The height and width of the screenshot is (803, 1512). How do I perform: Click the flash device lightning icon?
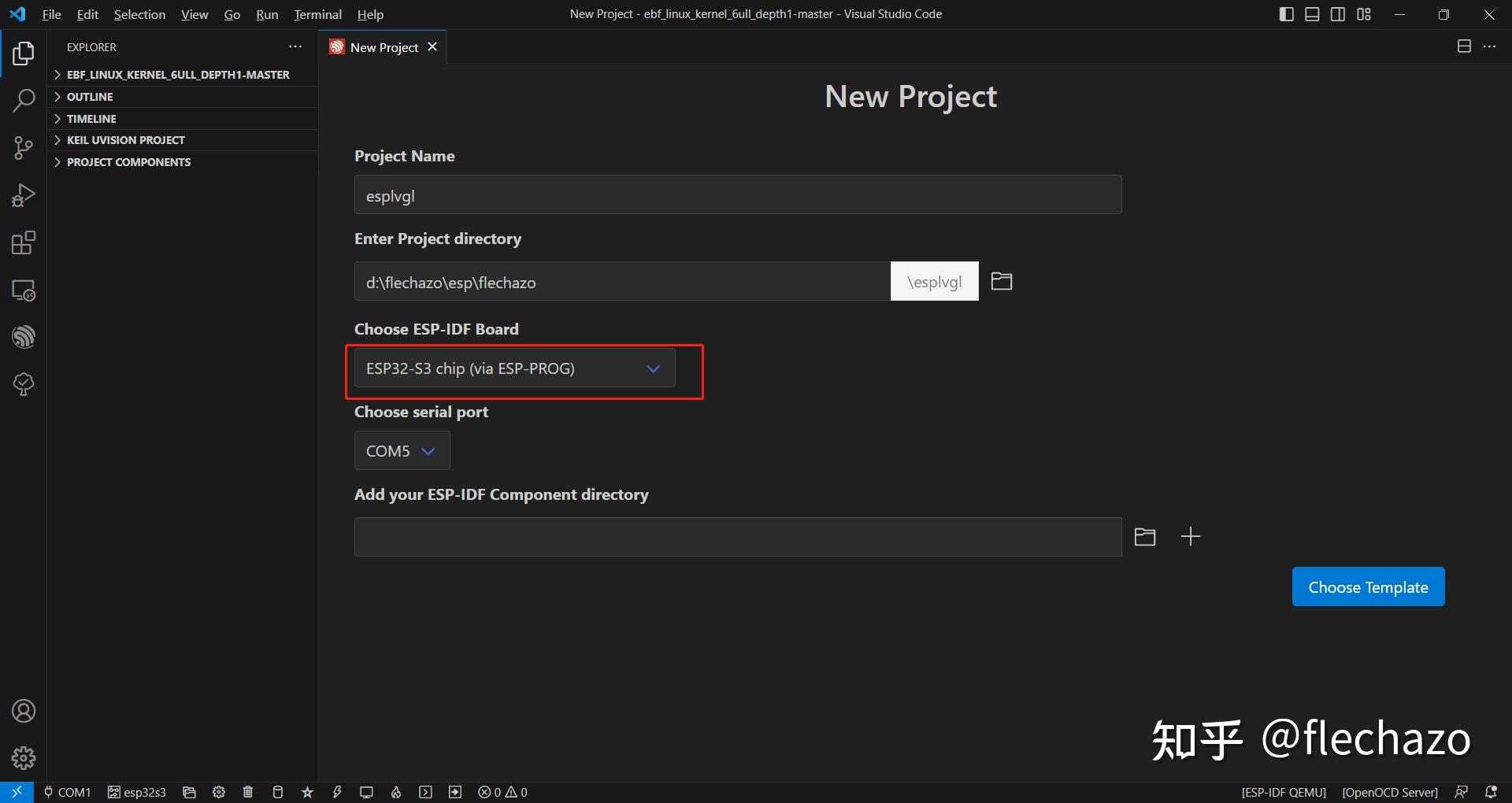[337, 792]
